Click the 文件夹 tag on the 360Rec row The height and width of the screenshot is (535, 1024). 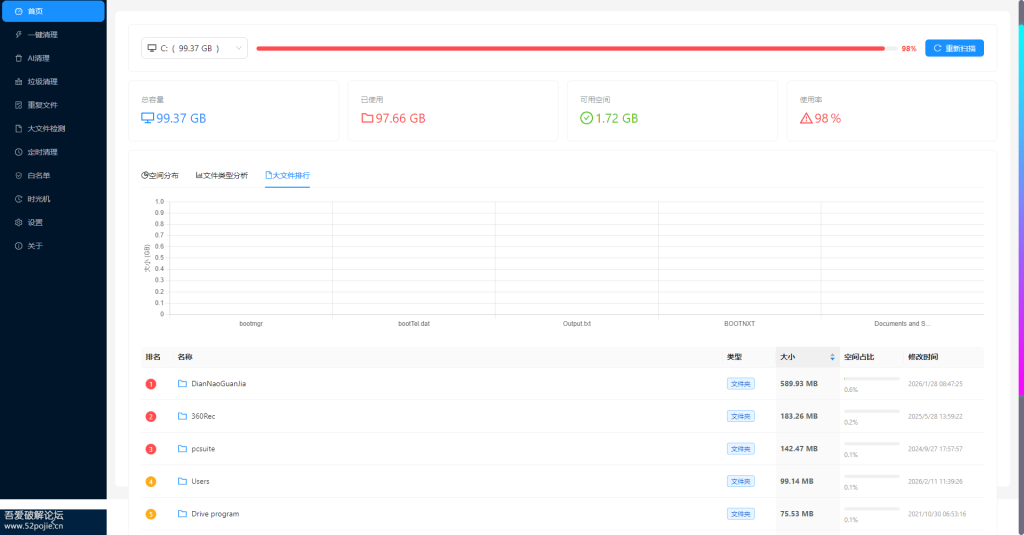coord(740,416)
